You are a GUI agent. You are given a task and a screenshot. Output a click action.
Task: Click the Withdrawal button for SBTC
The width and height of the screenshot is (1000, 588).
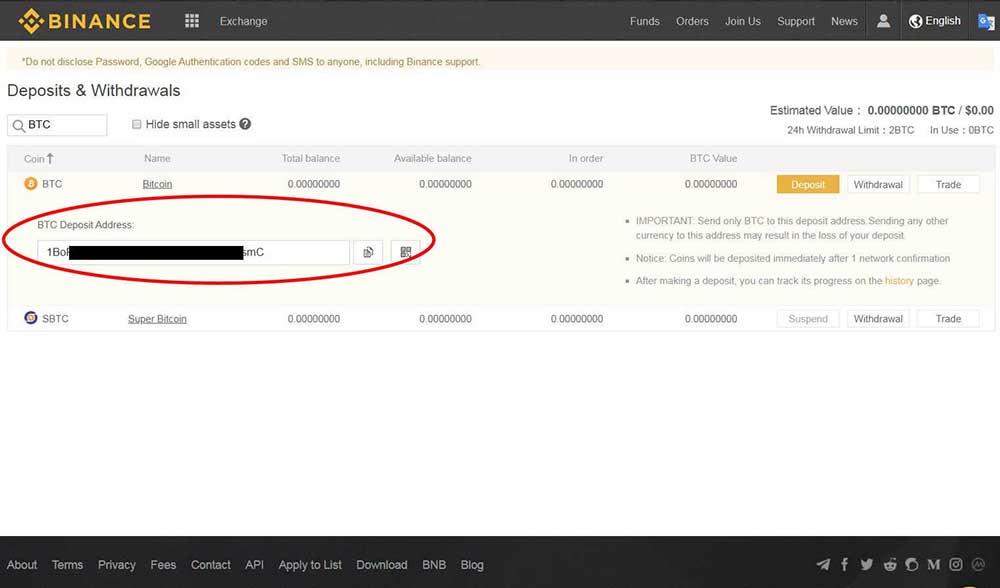point(878,318)
